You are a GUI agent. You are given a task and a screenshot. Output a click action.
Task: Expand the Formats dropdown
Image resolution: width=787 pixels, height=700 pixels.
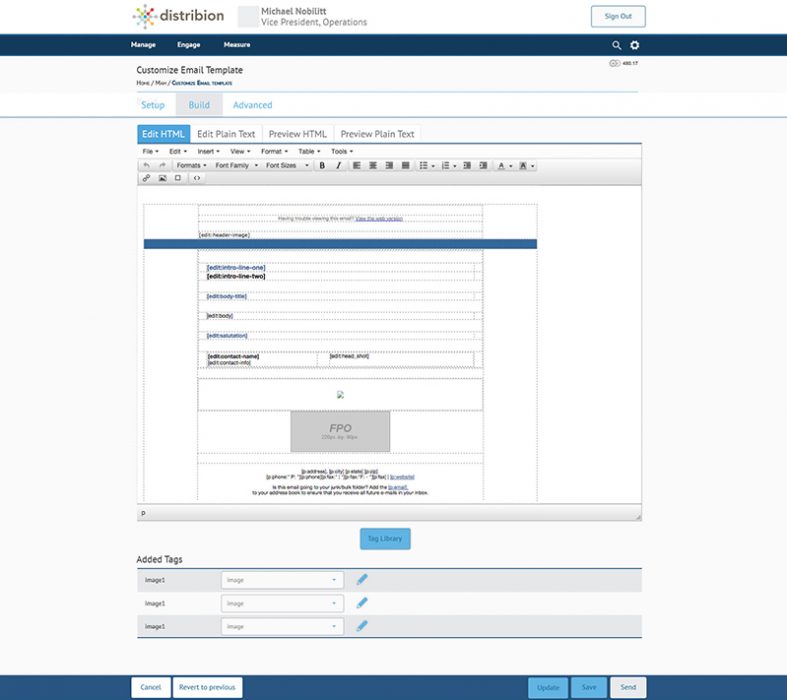(191, 165)
